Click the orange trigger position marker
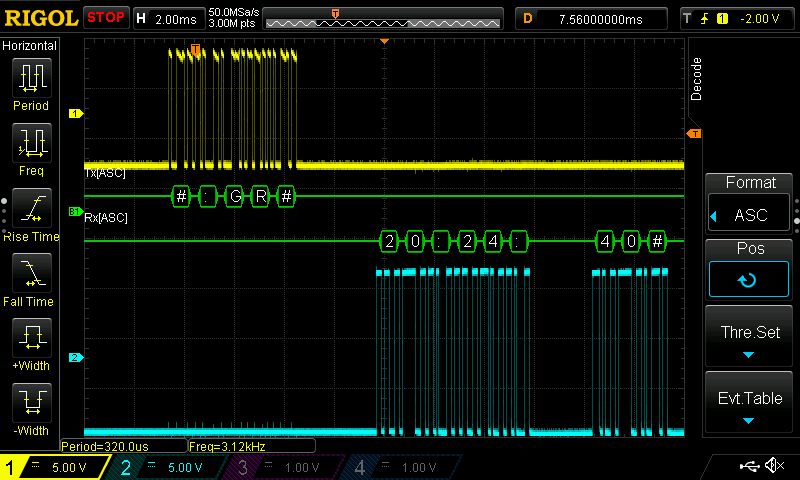800x480 pixels. point(384,41)
